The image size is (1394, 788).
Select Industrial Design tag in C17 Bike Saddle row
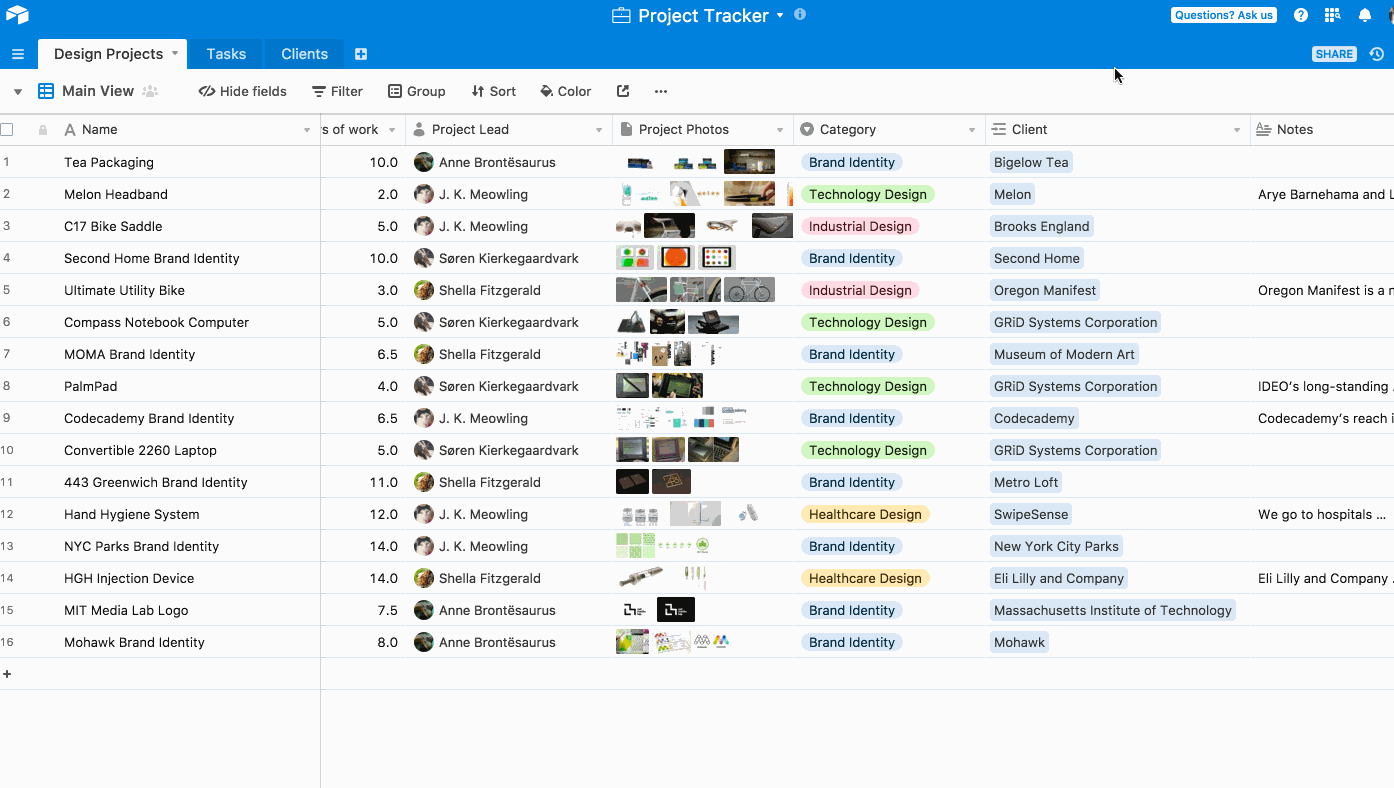pyautogui.click(x=860, y=226)
